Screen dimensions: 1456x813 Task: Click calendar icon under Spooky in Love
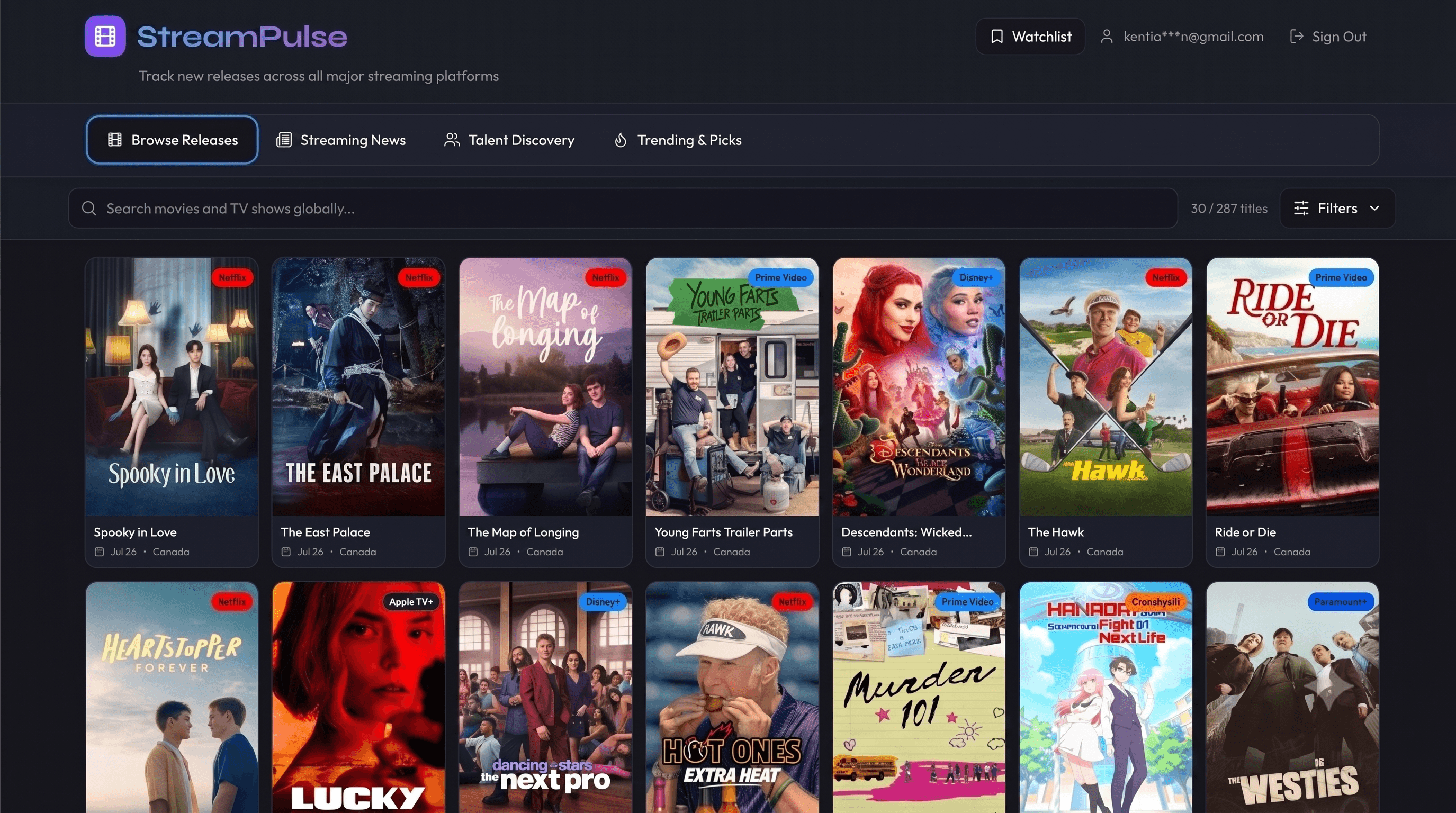[99, 552]
